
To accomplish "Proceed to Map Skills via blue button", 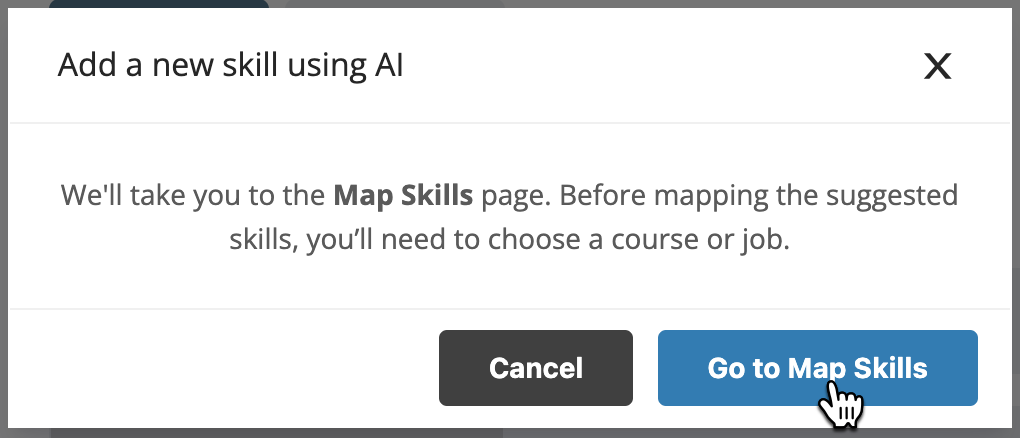I will (x=818, y=368).
